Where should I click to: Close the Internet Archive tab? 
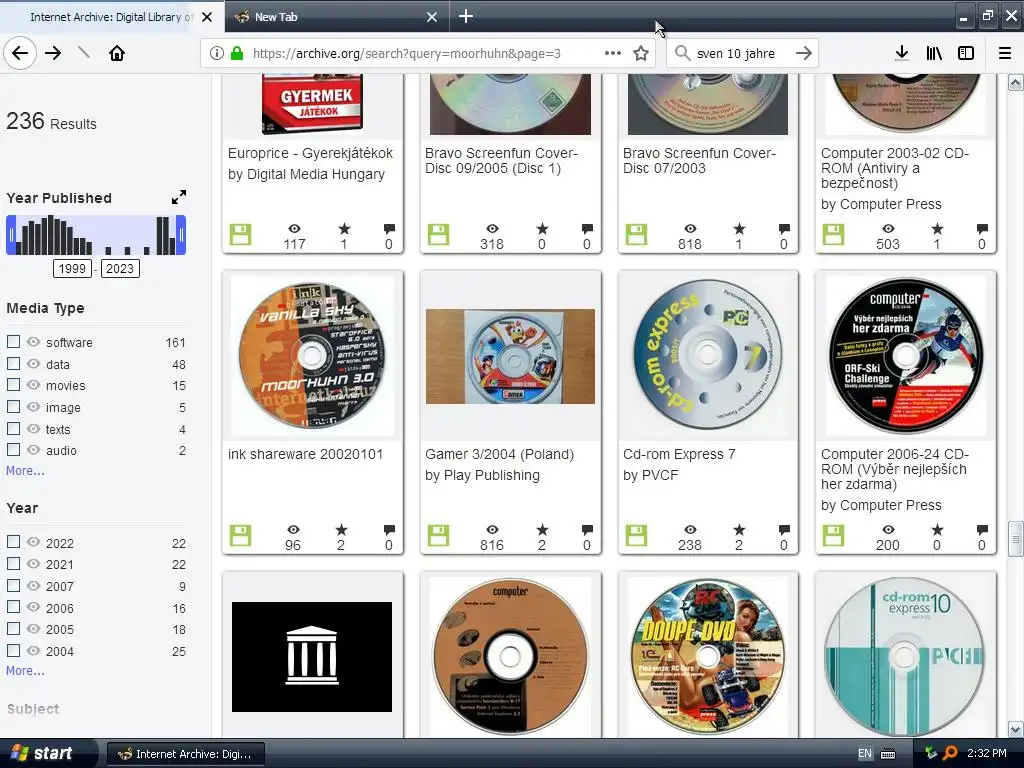[207, 17]
